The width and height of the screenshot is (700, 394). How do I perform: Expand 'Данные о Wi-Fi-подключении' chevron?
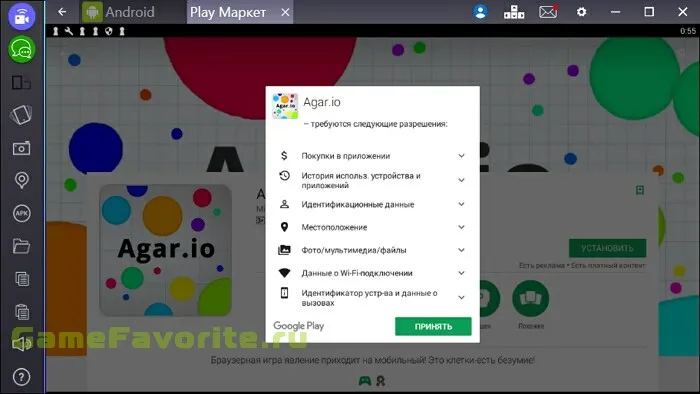tap(461, 273)
